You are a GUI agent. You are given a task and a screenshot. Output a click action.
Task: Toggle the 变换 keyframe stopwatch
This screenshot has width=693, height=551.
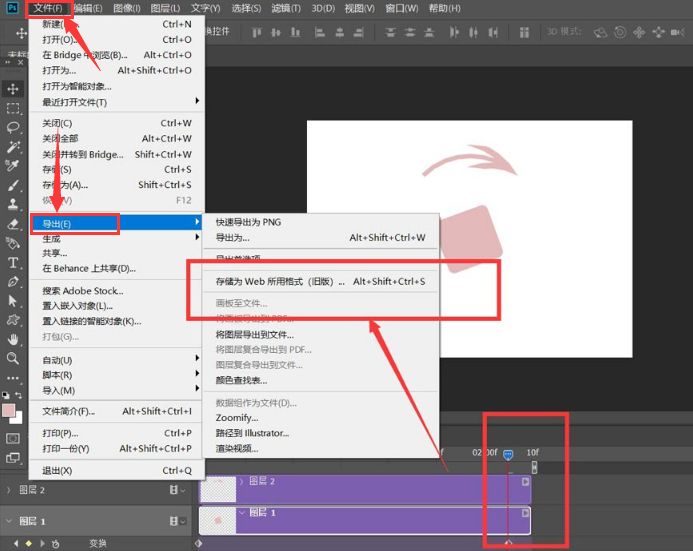click(x=54, y=543)
